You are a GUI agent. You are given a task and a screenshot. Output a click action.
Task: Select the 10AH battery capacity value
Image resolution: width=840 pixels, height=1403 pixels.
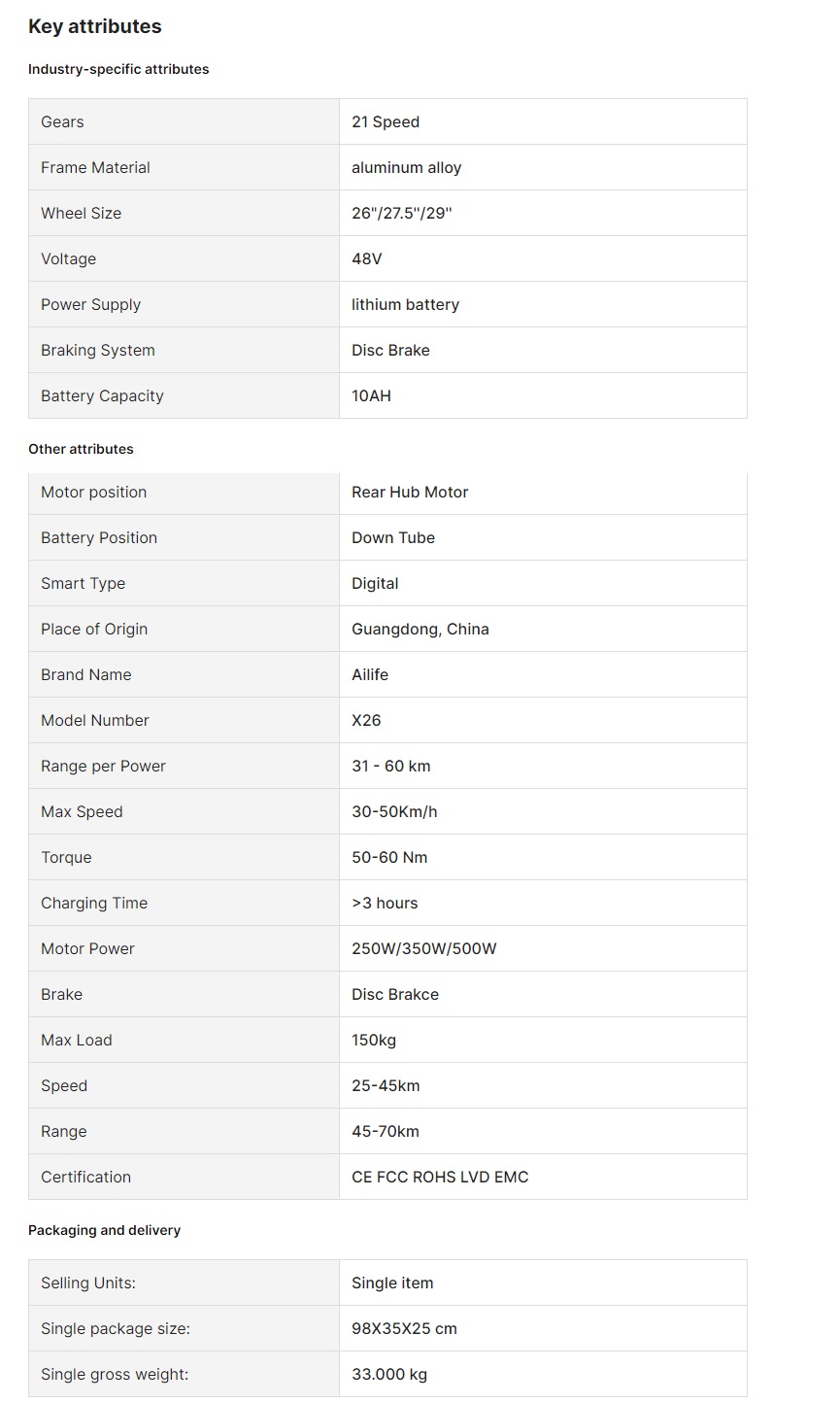[x=371, y=396]
